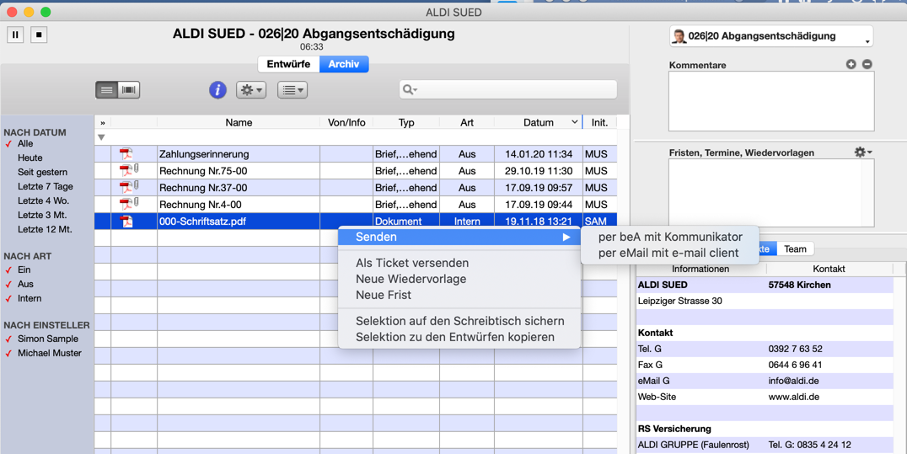Toggle the Aus type filter
This screenshot has width=908, height=454.
(x=25, y=284)
